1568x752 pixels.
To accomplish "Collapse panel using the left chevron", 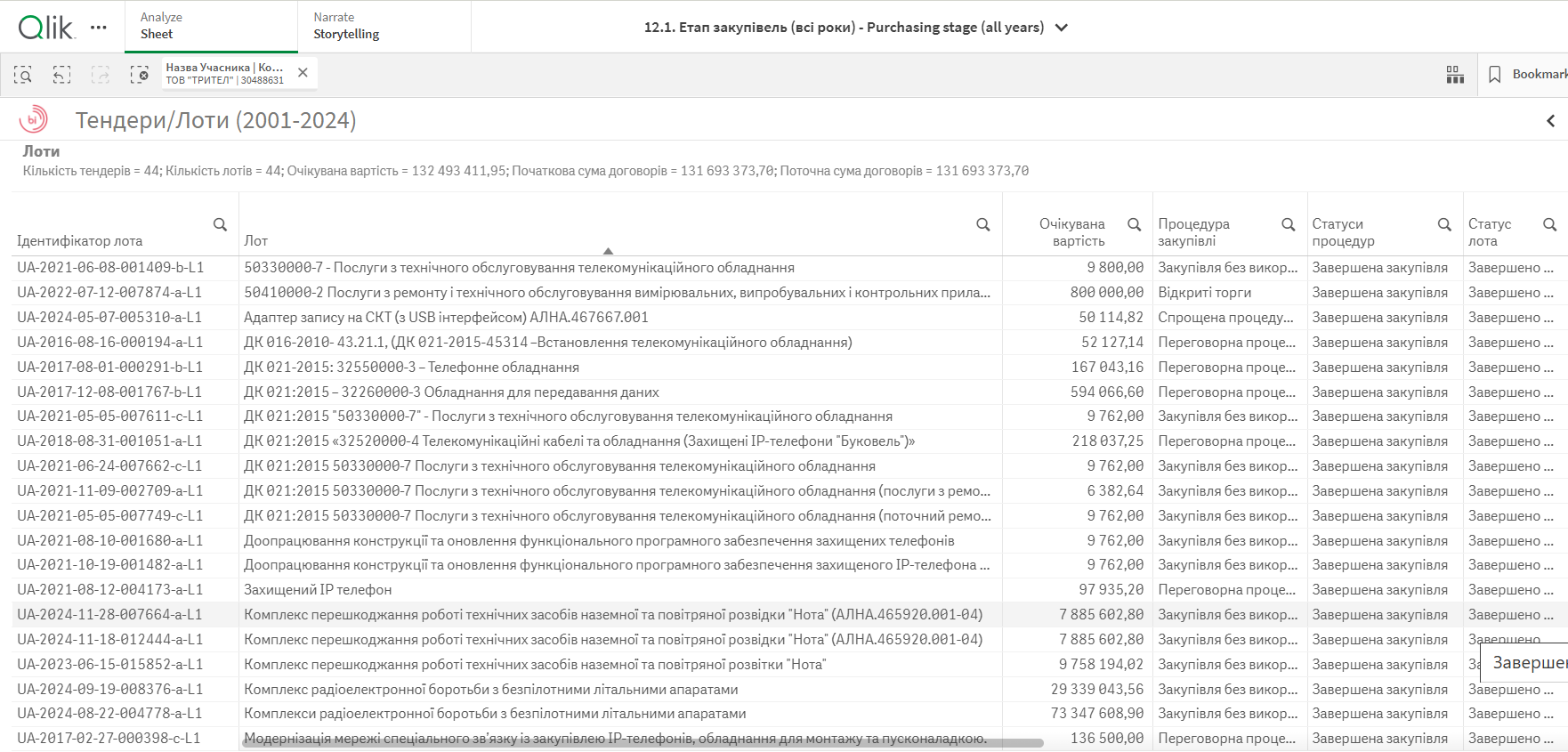I will pyautogui.click(x=1550, y=121).
